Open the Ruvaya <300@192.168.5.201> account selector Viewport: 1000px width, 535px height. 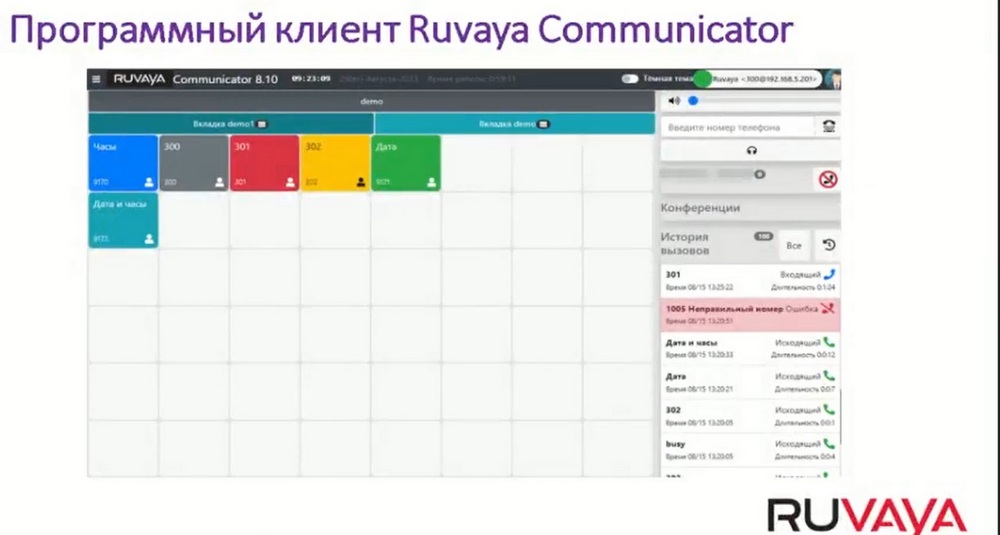(x=764, y=79)
